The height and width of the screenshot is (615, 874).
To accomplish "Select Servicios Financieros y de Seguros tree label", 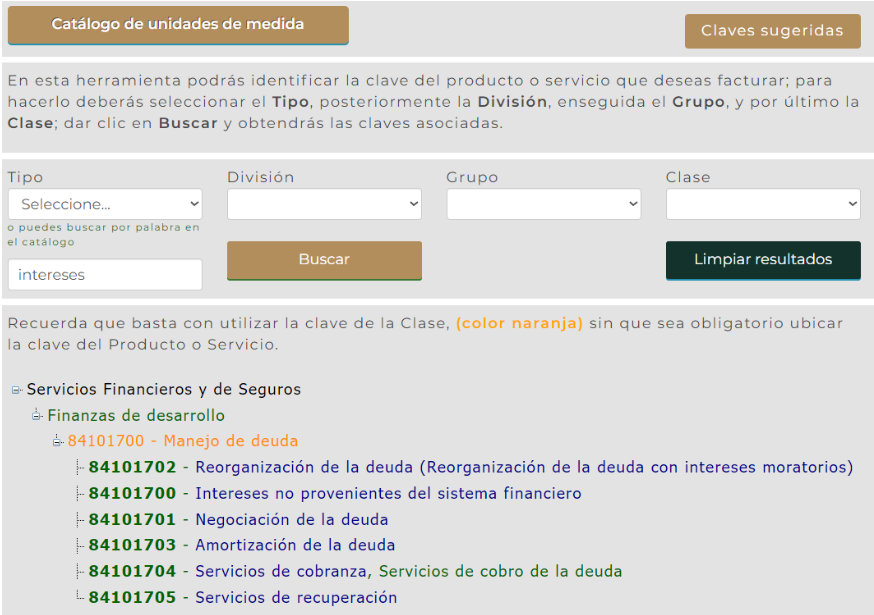I will [x=163, y=390].
